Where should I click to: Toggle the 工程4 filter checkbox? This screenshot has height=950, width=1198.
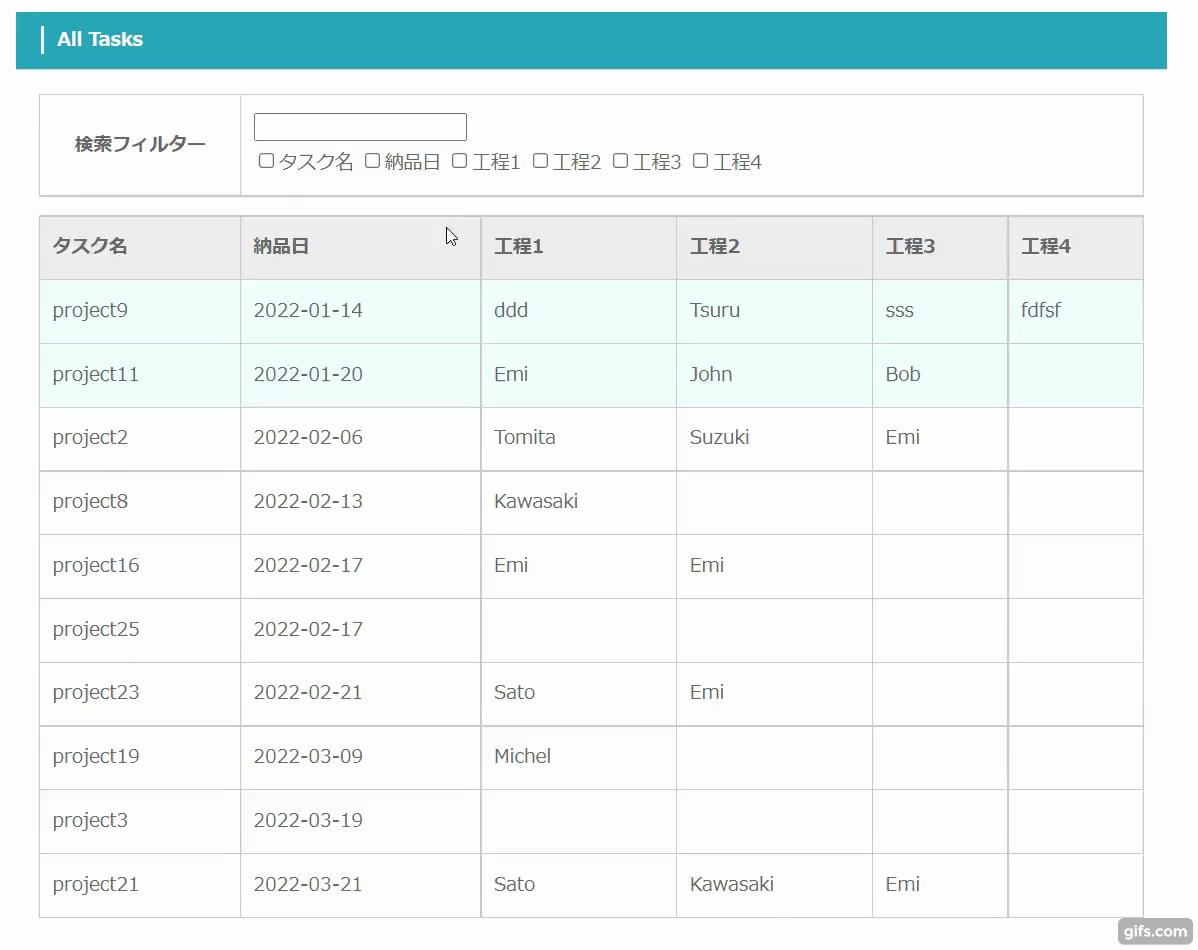coord(700,161)
